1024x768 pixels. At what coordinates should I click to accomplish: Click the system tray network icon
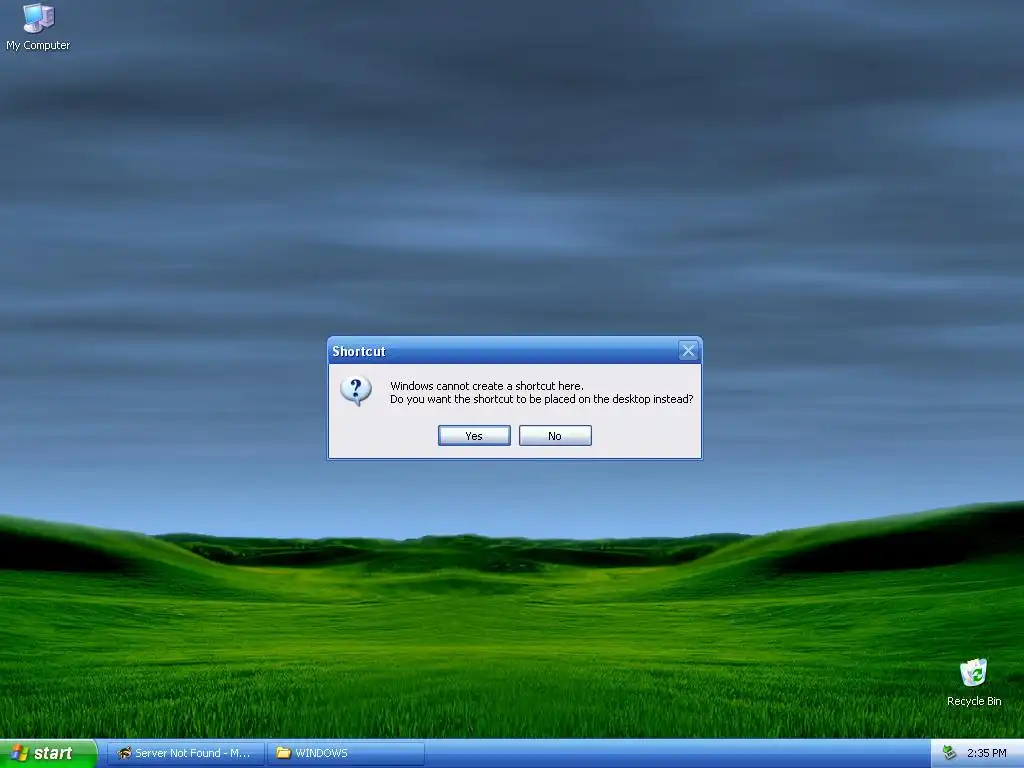950,753
